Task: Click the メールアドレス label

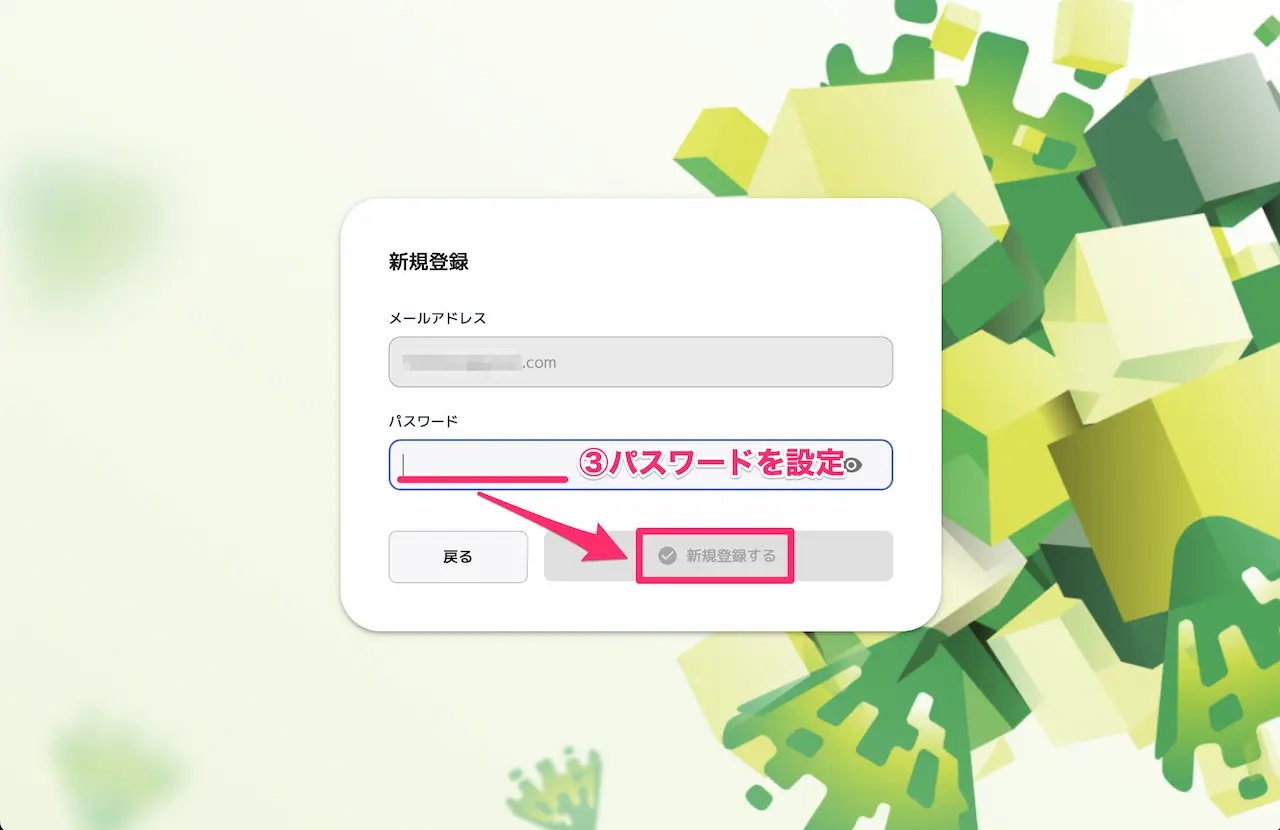Action: point(437,318)
